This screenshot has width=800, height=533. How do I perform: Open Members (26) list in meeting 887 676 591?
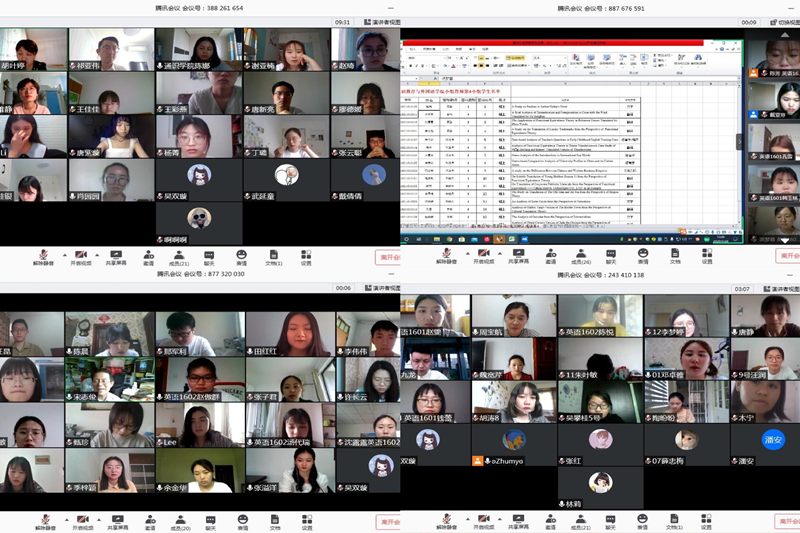click(x=581, y=254)
